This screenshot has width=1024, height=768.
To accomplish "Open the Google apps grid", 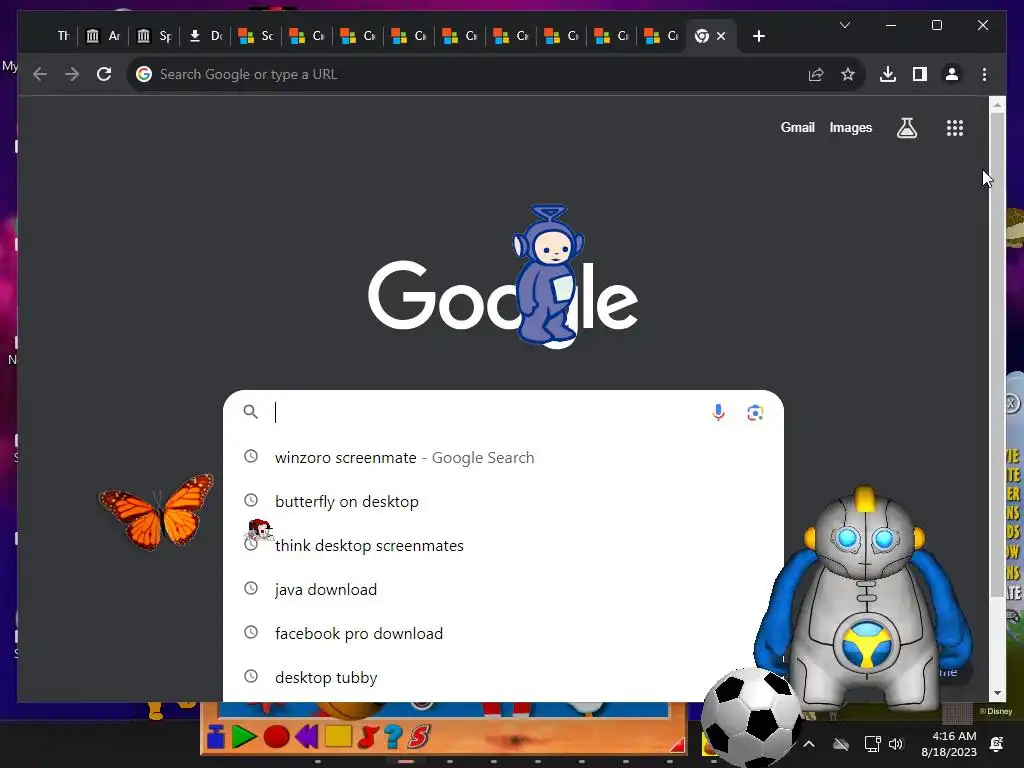I will (955, 128).
